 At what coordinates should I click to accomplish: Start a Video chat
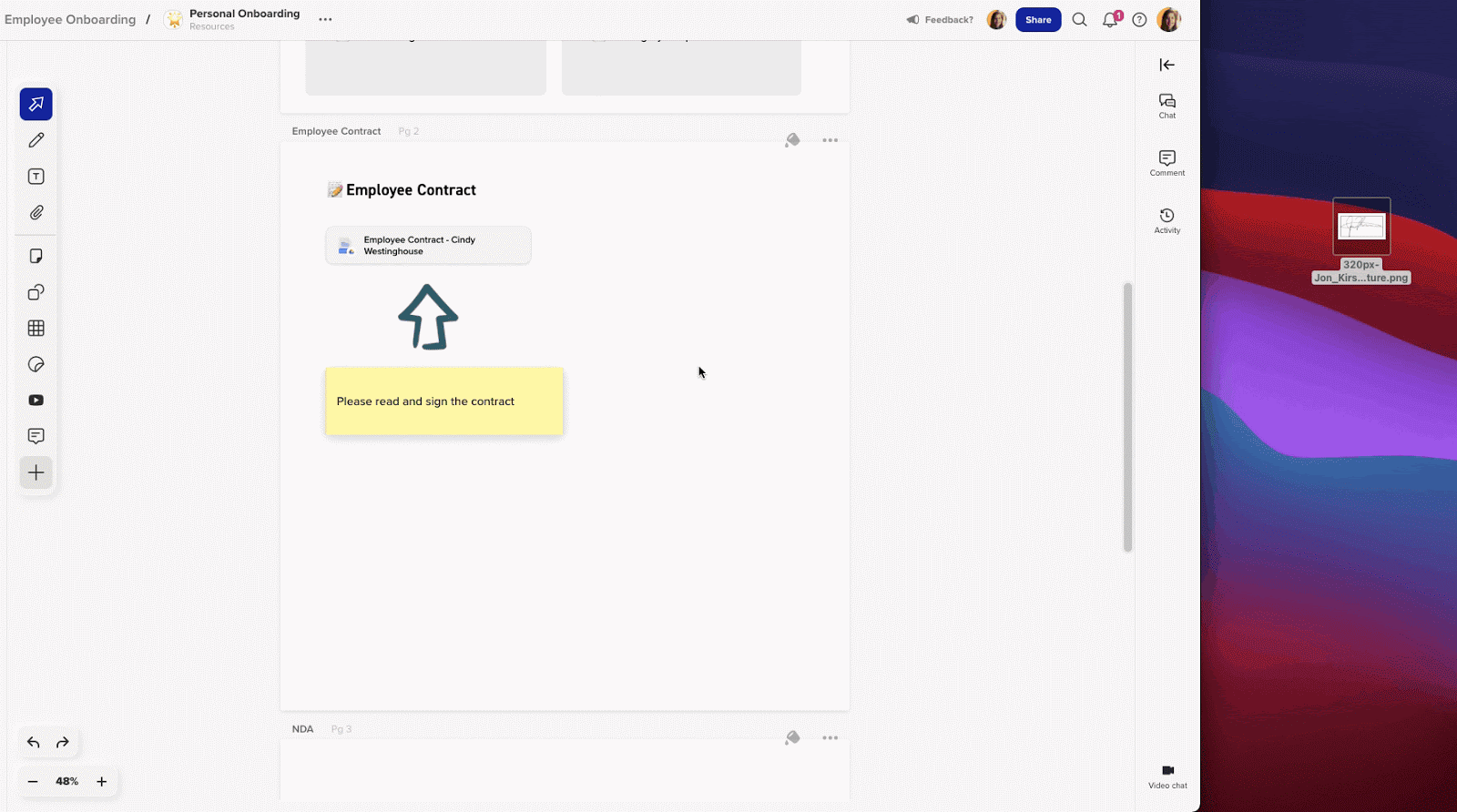[x=1167, y=776]
